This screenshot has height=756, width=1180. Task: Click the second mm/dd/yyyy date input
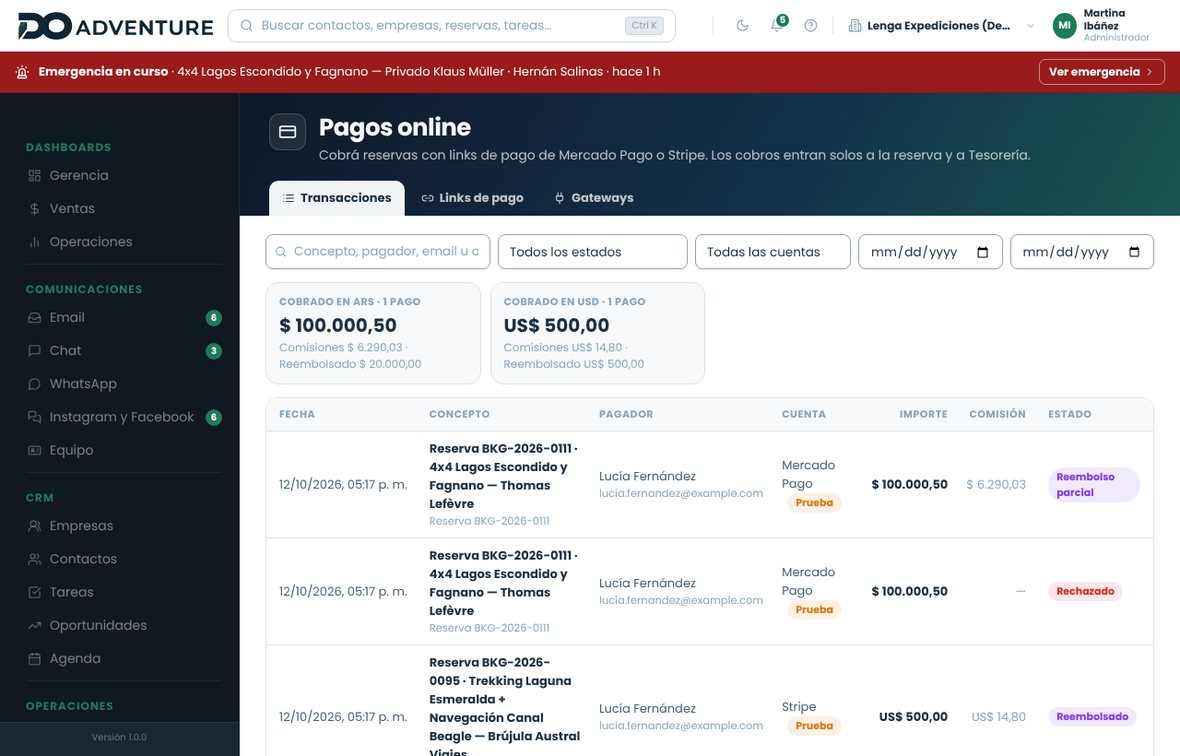click(1081, 252)
